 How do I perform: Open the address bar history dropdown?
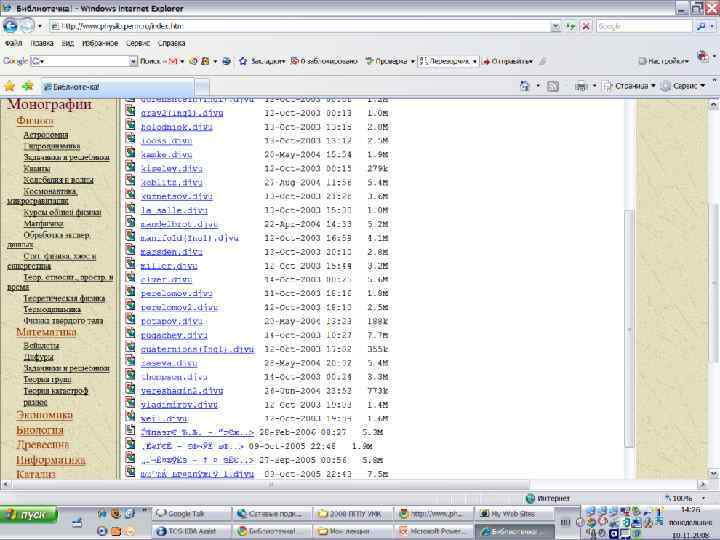[556, 27]
